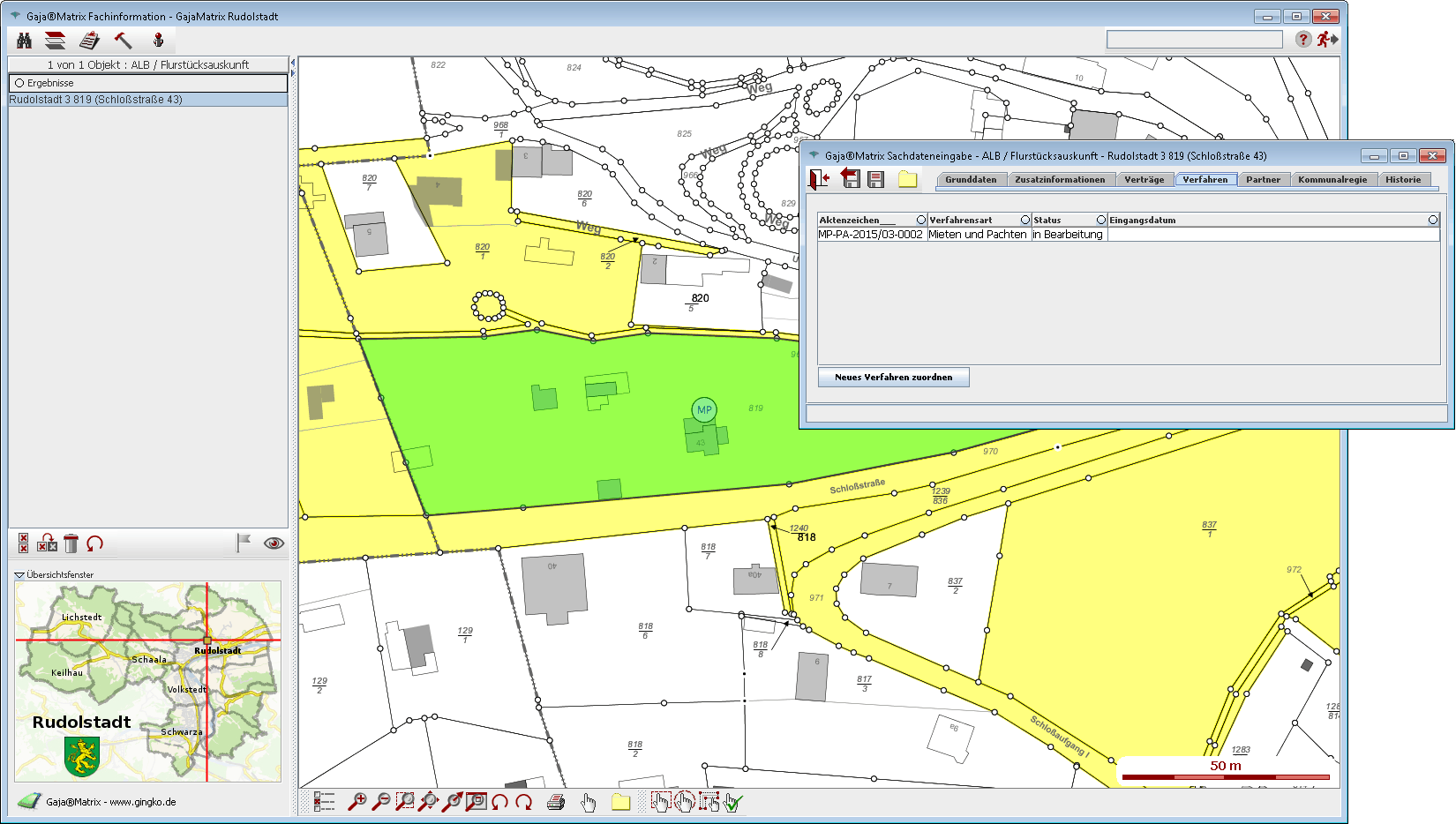
Task: Delete results with the trash can icon
Action: tap(71, 543)
